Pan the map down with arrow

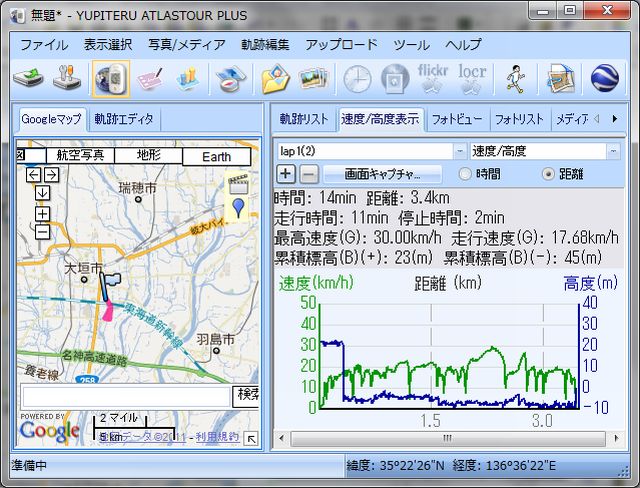click(42, 193)
